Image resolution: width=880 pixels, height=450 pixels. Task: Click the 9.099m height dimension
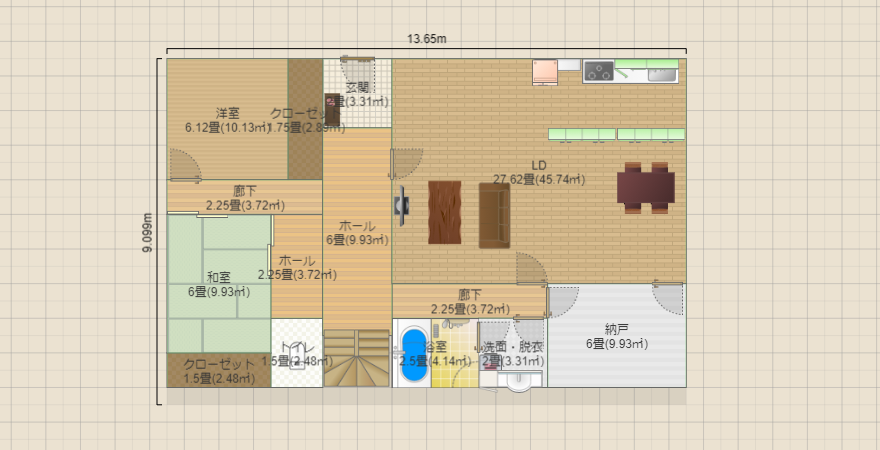point(148,232)
